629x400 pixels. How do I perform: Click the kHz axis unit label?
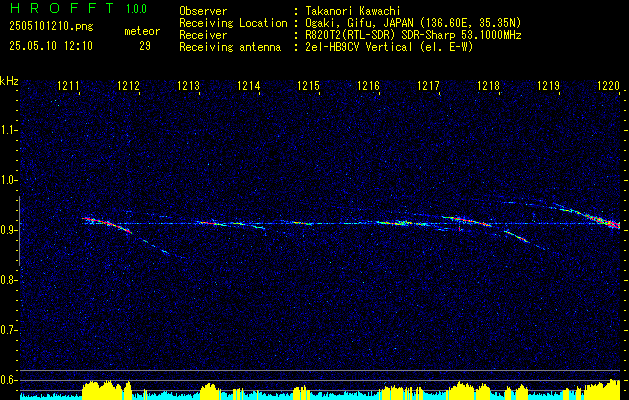click(x=9, y=81)
